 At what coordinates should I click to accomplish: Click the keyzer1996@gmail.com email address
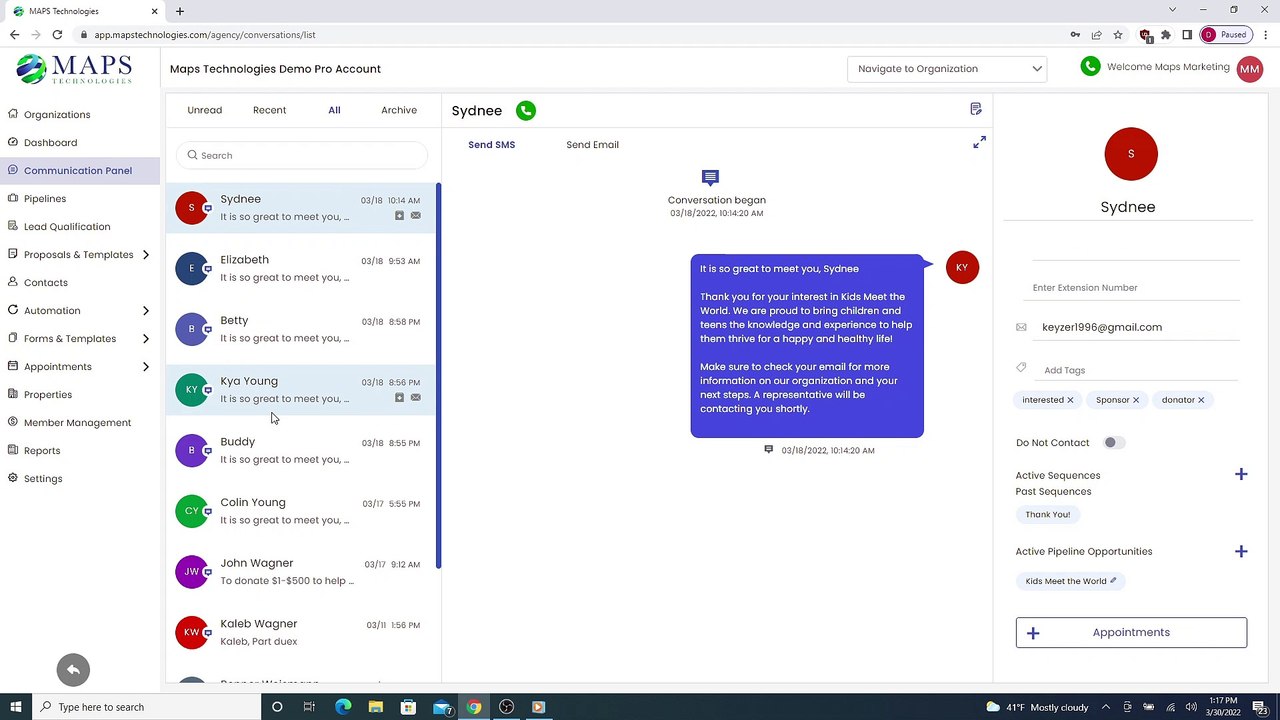(1101, 327)
